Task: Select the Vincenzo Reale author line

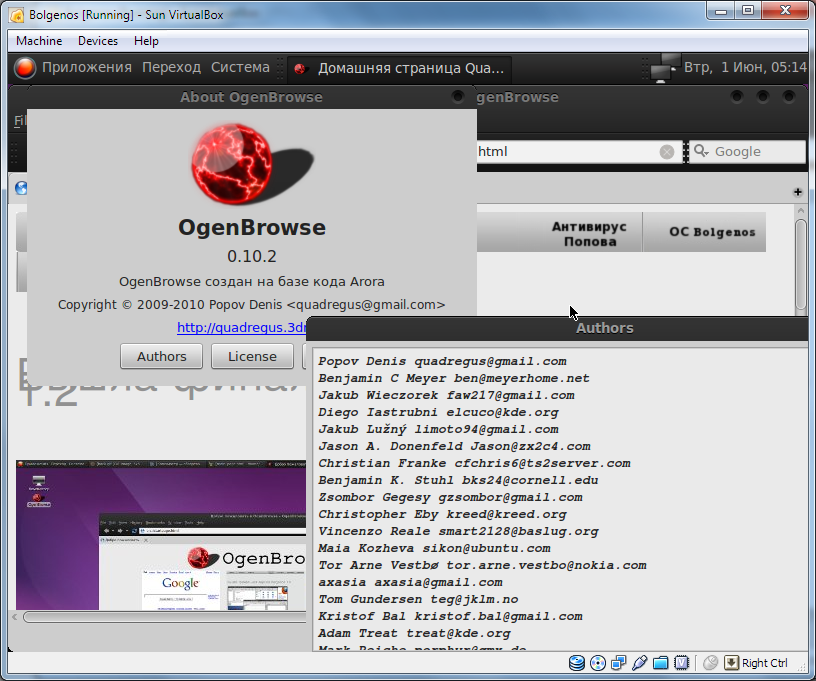Action: coord(458,531)
